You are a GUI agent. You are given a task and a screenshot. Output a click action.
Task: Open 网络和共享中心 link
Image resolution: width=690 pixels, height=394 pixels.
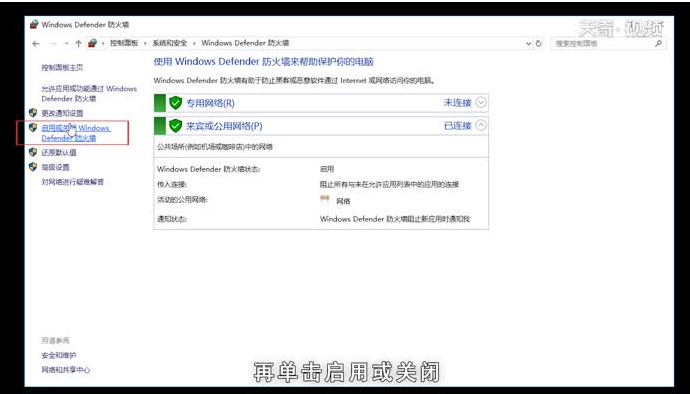(x=66, y=370)
